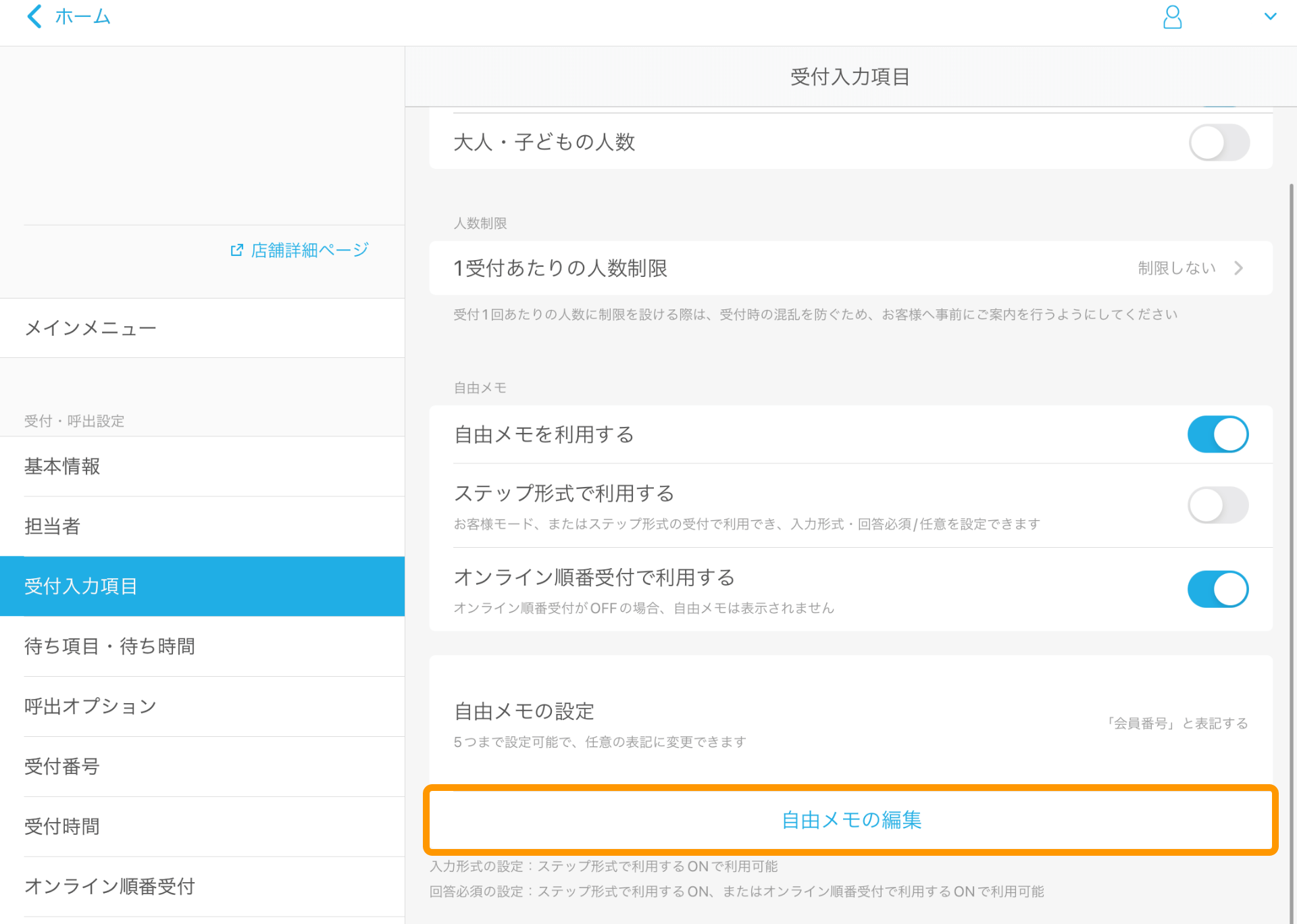Go to the 受付番号 menu item
The height and width of the screenshot is (924, 1297).
(x=203, y=767)
